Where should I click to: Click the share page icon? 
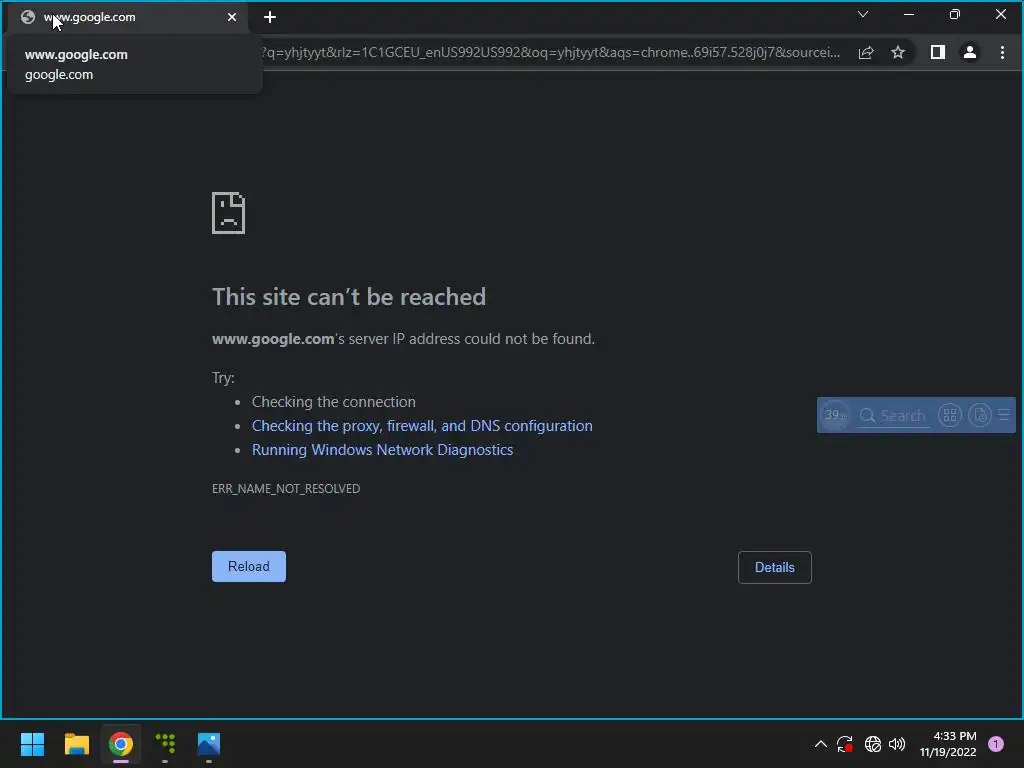click(x=866, y=52)
